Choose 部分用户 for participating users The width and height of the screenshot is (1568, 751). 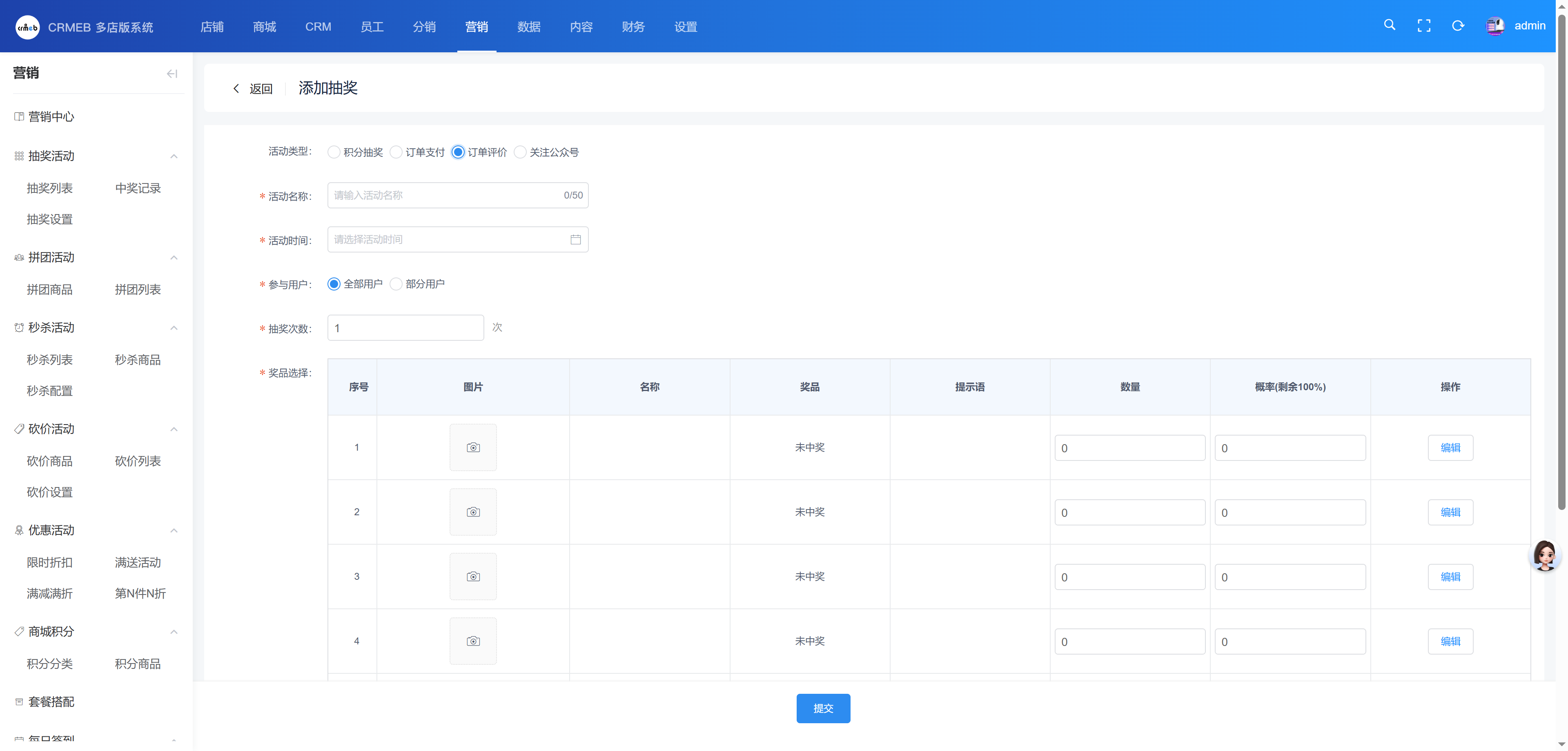(x=396, y=284)
